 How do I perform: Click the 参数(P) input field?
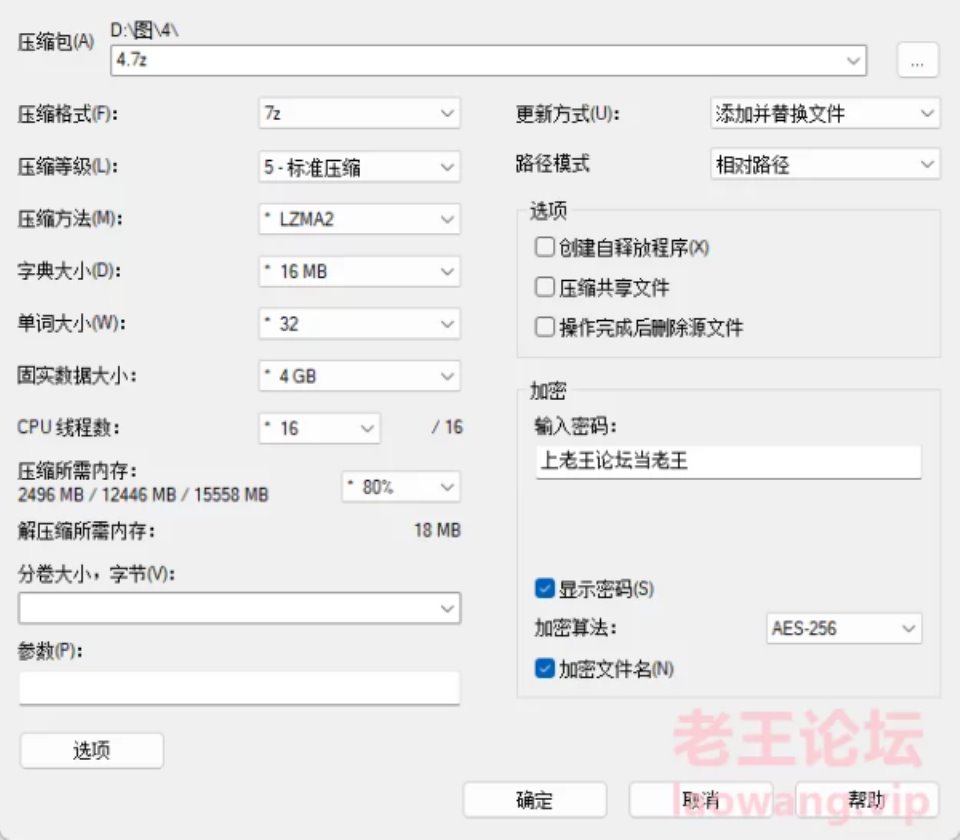click(x=239, y=688)
